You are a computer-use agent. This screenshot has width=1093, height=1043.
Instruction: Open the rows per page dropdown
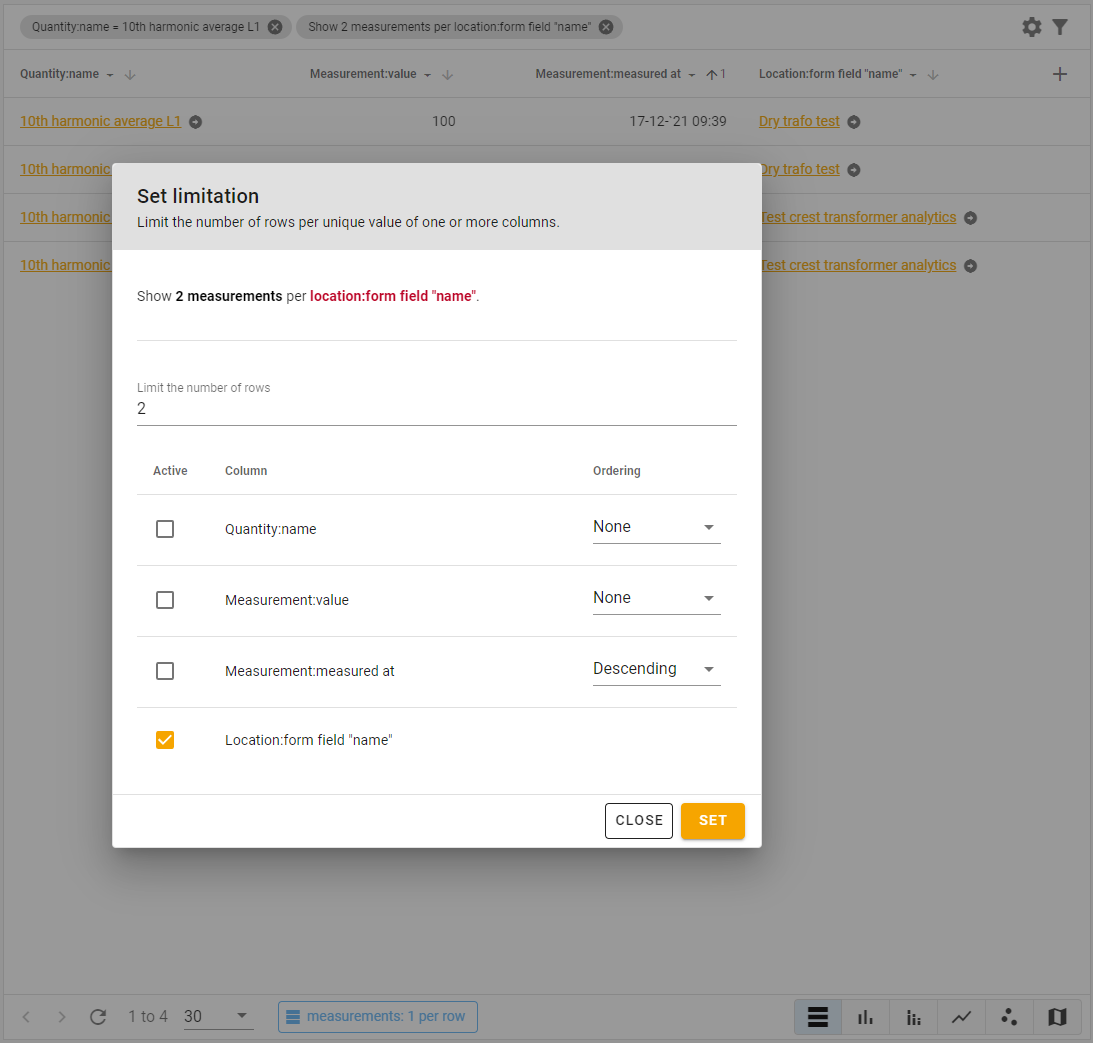(x=217, y=1017)
